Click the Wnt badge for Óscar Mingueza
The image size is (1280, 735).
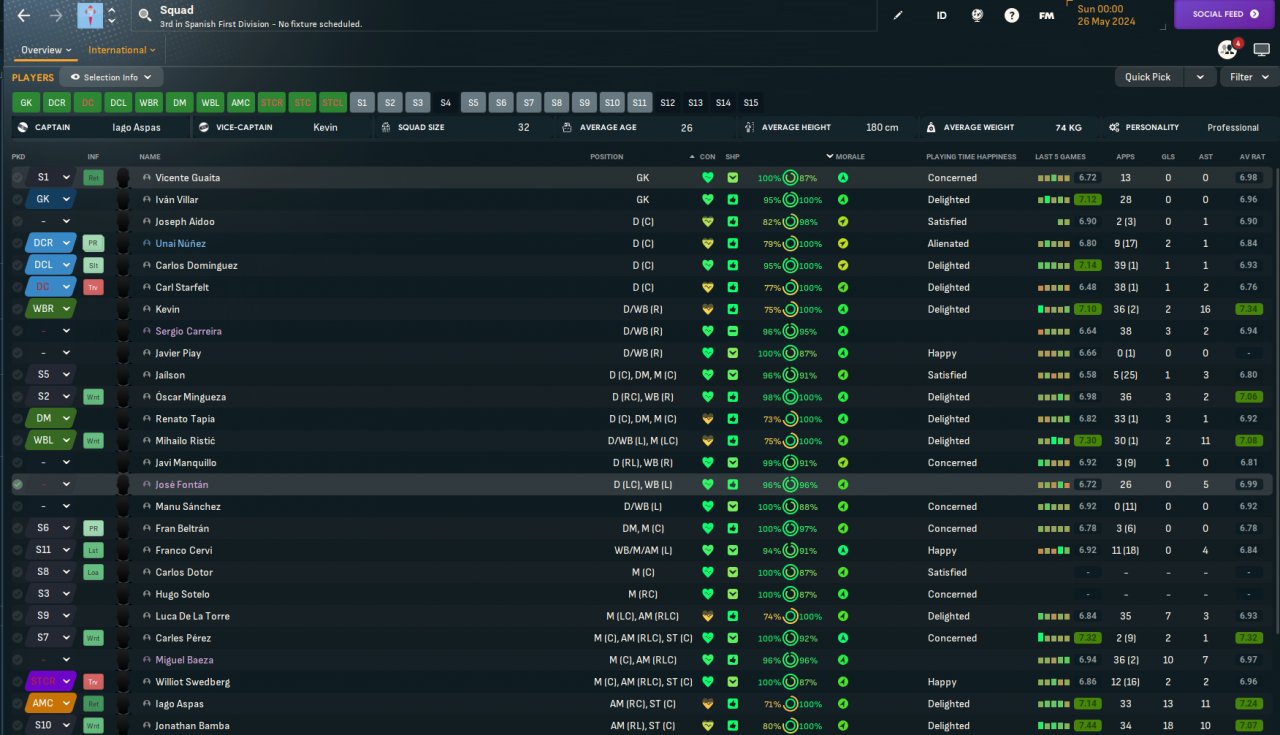[x=93, y=397]
